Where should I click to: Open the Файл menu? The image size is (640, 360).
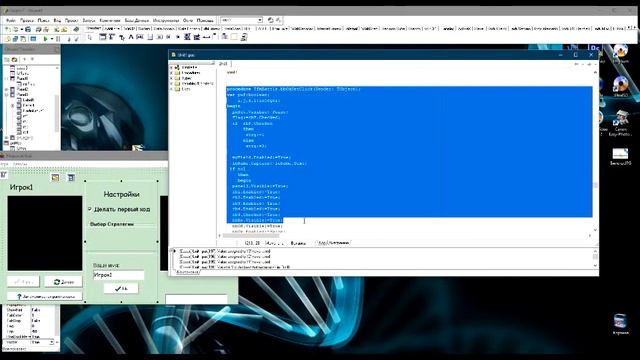click(x=11, y=20)
